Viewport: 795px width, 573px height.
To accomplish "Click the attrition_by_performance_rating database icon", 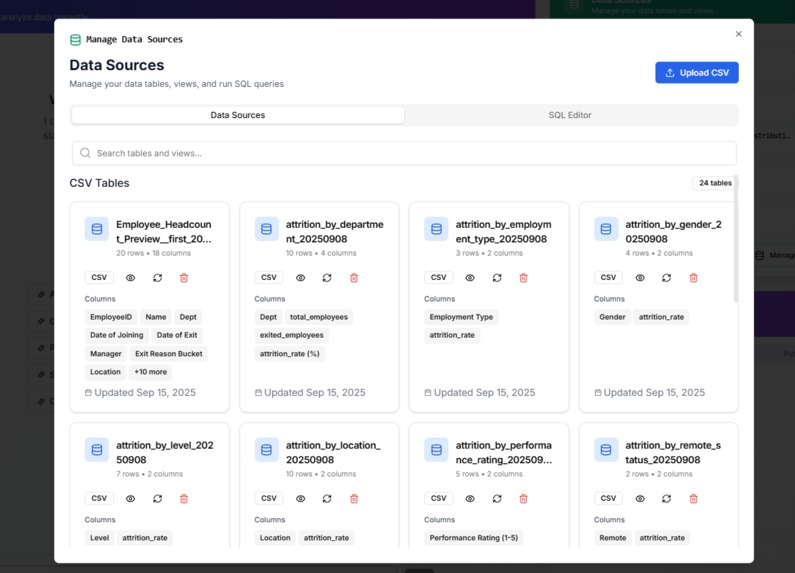I will [436, 450].
